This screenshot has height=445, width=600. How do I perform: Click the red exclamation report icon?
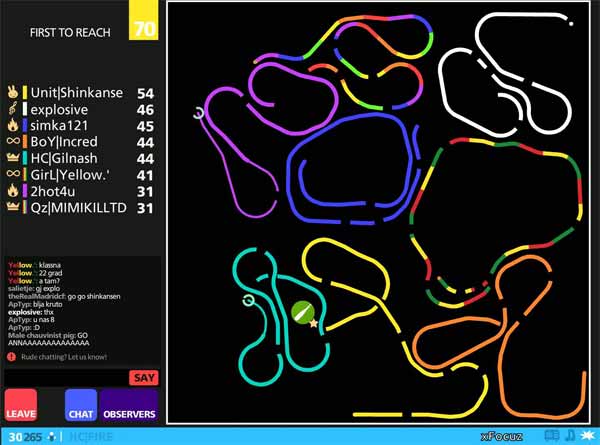tap(10, 356)
